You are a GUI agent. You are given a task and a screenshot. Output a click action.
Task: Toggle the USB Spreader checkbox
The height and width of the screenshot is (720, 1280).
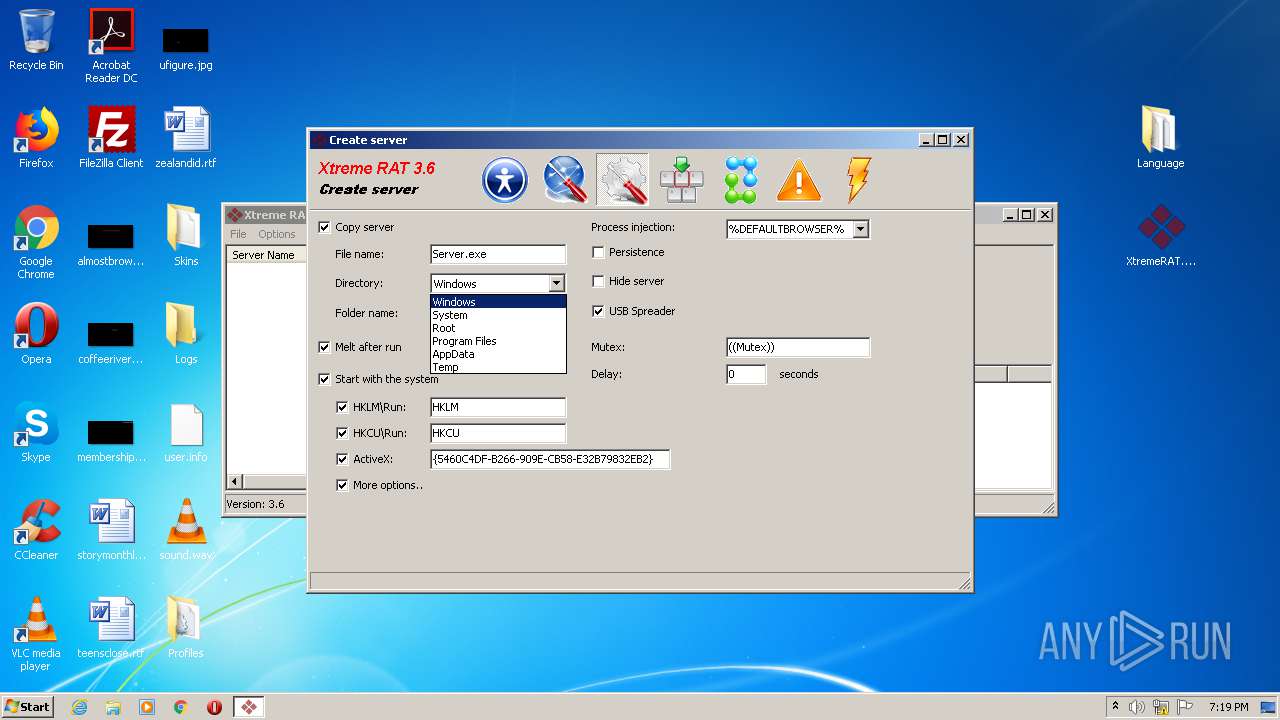coord(598,311)
